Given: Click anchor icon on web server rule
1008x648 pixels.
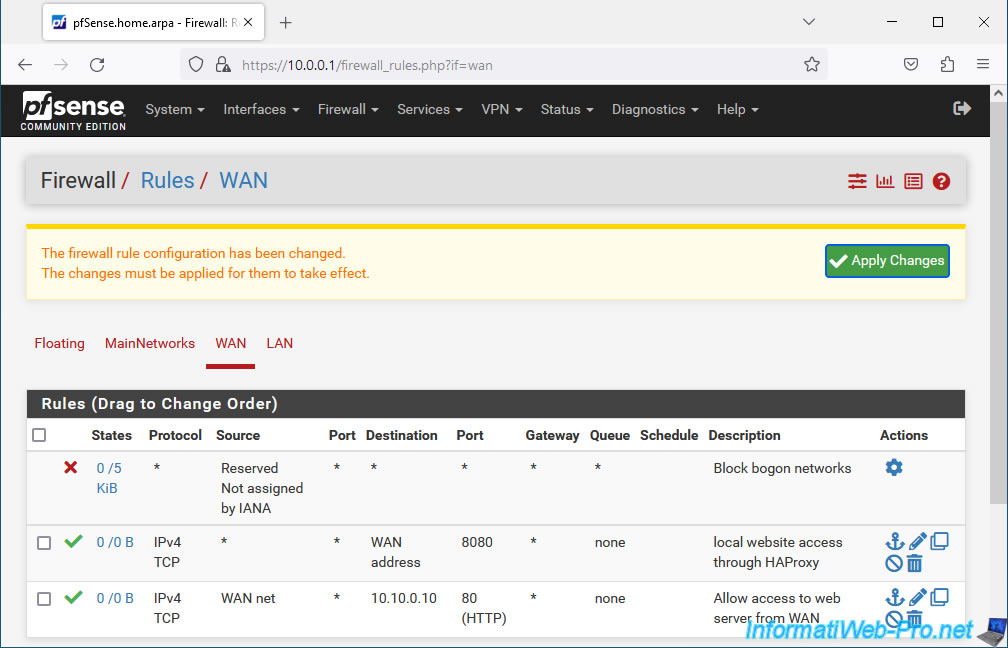Looking at the screenshot, I should pyautogui.click(x=895, y=597).
